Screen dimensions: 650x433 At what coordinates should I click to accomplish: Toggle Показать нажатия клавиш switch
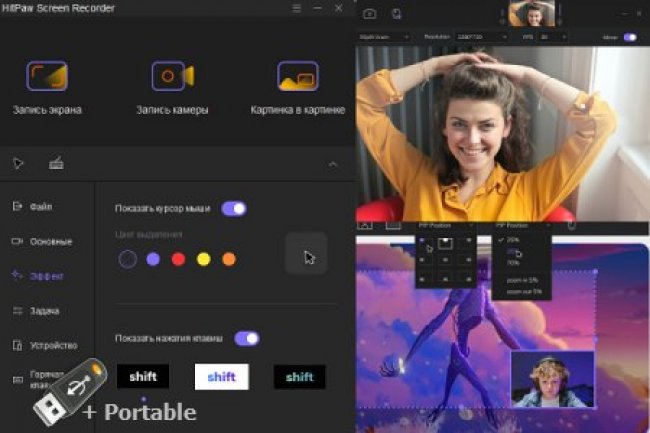[x=247, y=339]
